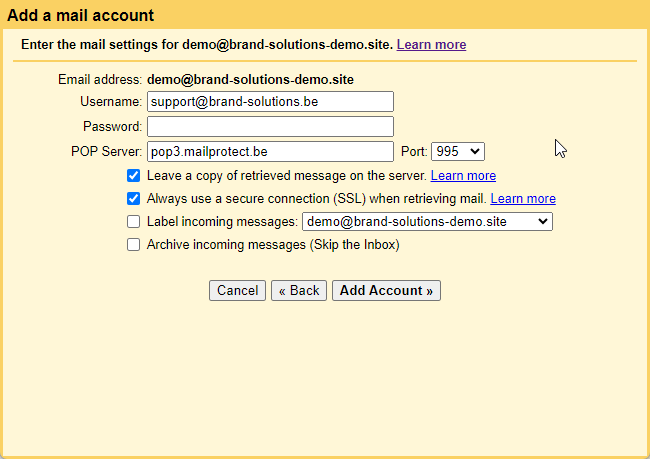This screenshot has height=459, width=650.
Task: Click the POP Server text box
Action: point(270,152)
